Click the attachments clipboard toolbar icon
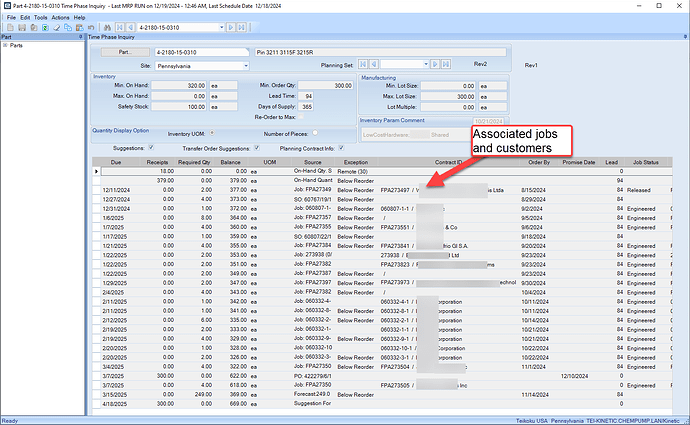Screen dimensions: 690x425 coord(33,27)
